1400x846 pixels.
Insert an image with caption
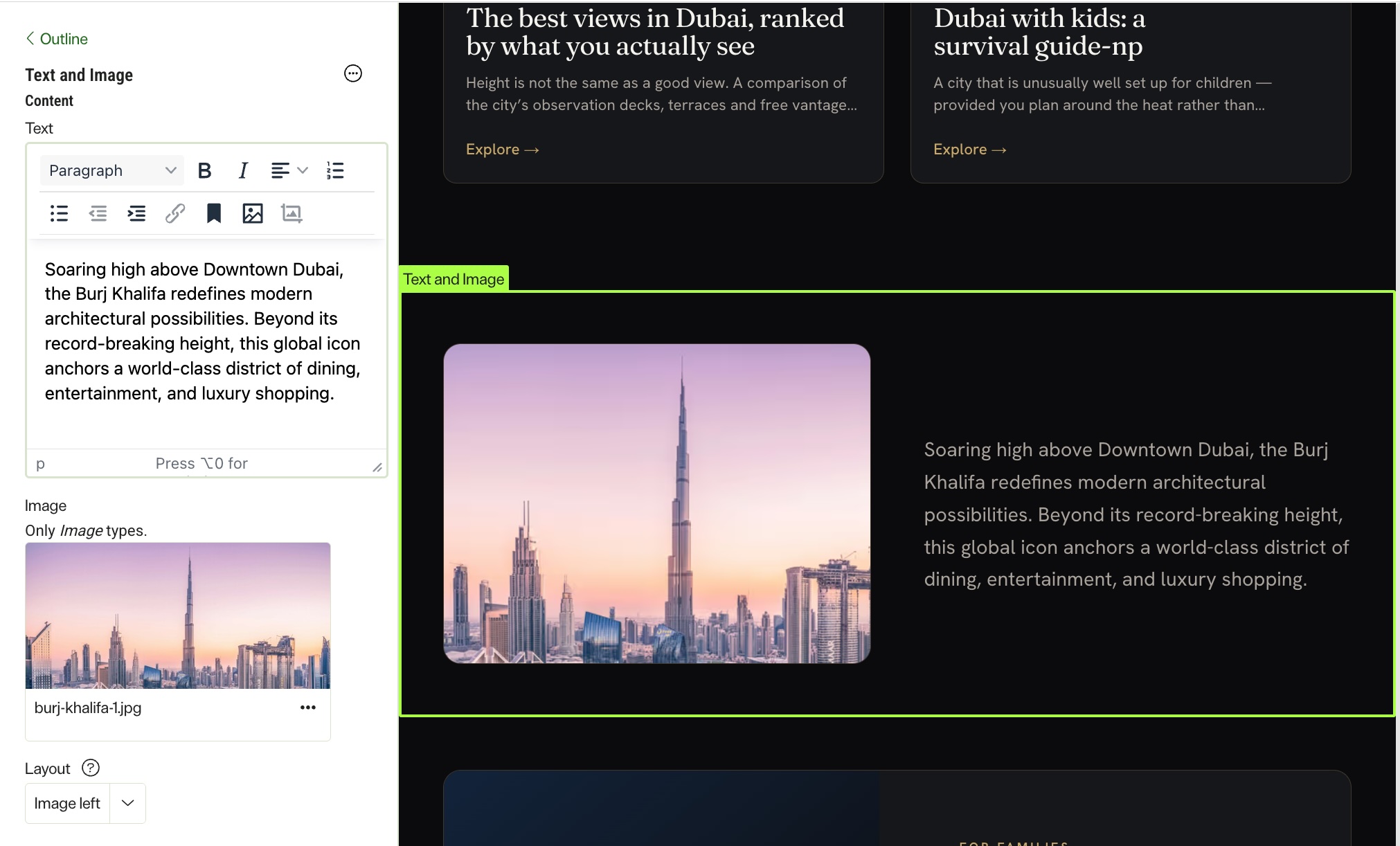pyautogui.click(x=291, y=213)
